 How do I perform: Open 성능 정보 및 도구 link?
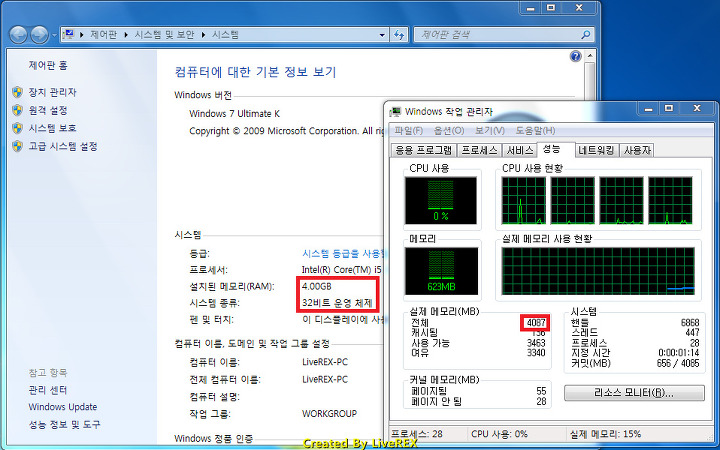[x=64, y=424]
